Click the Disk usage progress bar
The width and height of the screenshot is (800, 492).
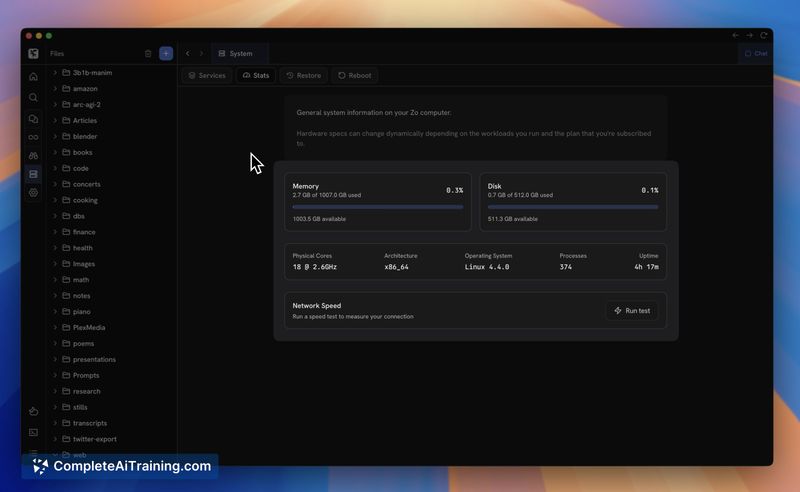pyautogui.click(x=573, y=207)
